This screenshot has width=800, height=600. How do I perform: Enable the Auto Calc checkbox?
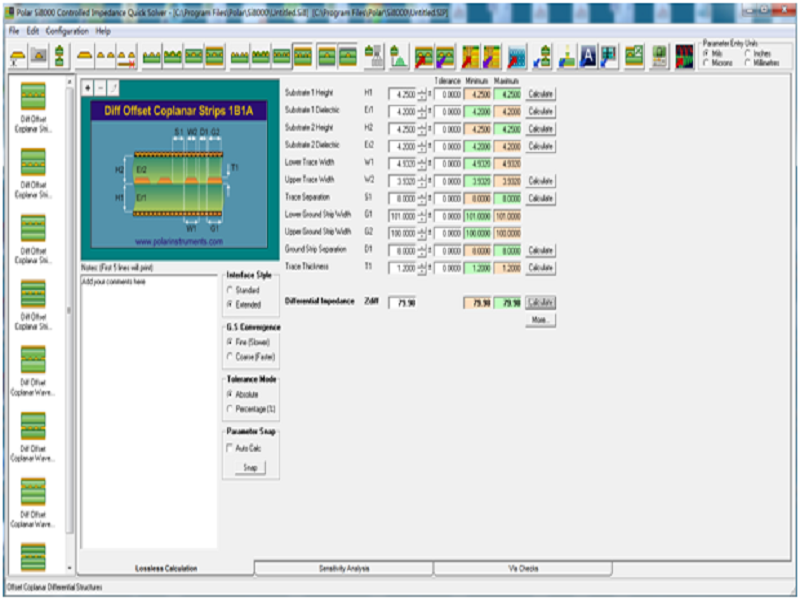pos(231,448)
